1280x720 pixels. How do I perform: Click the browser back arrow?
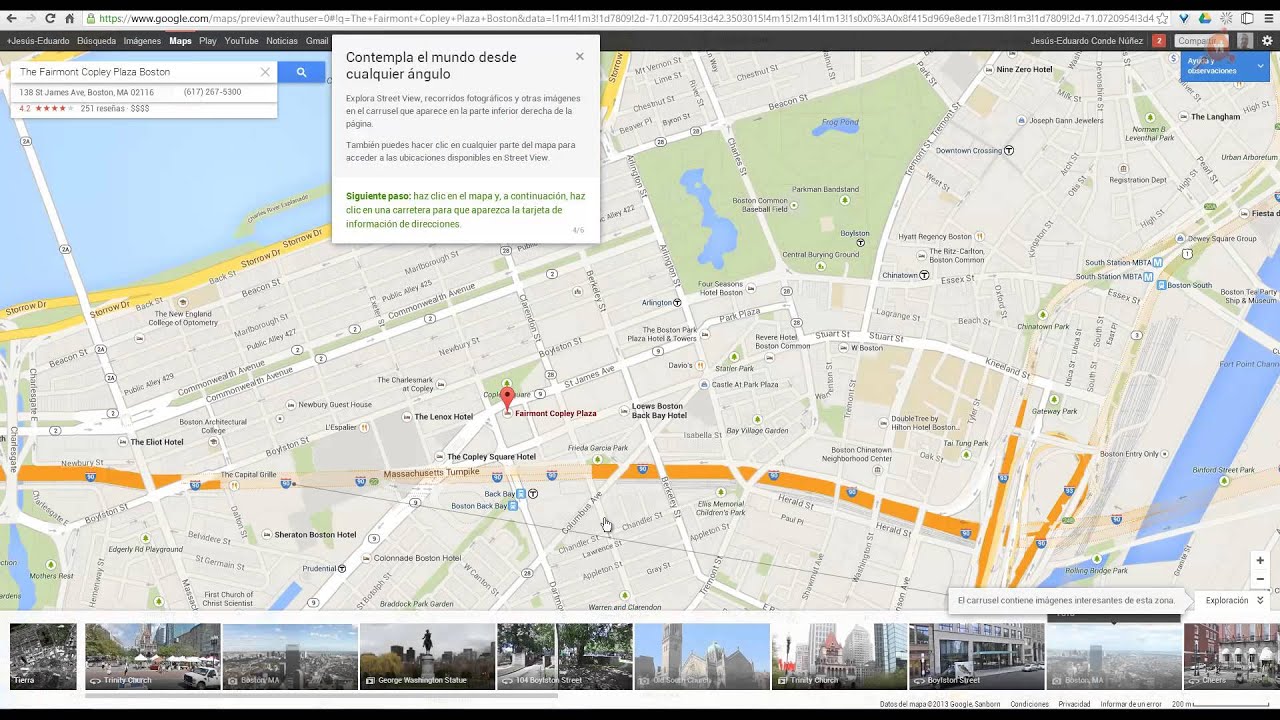11,18
